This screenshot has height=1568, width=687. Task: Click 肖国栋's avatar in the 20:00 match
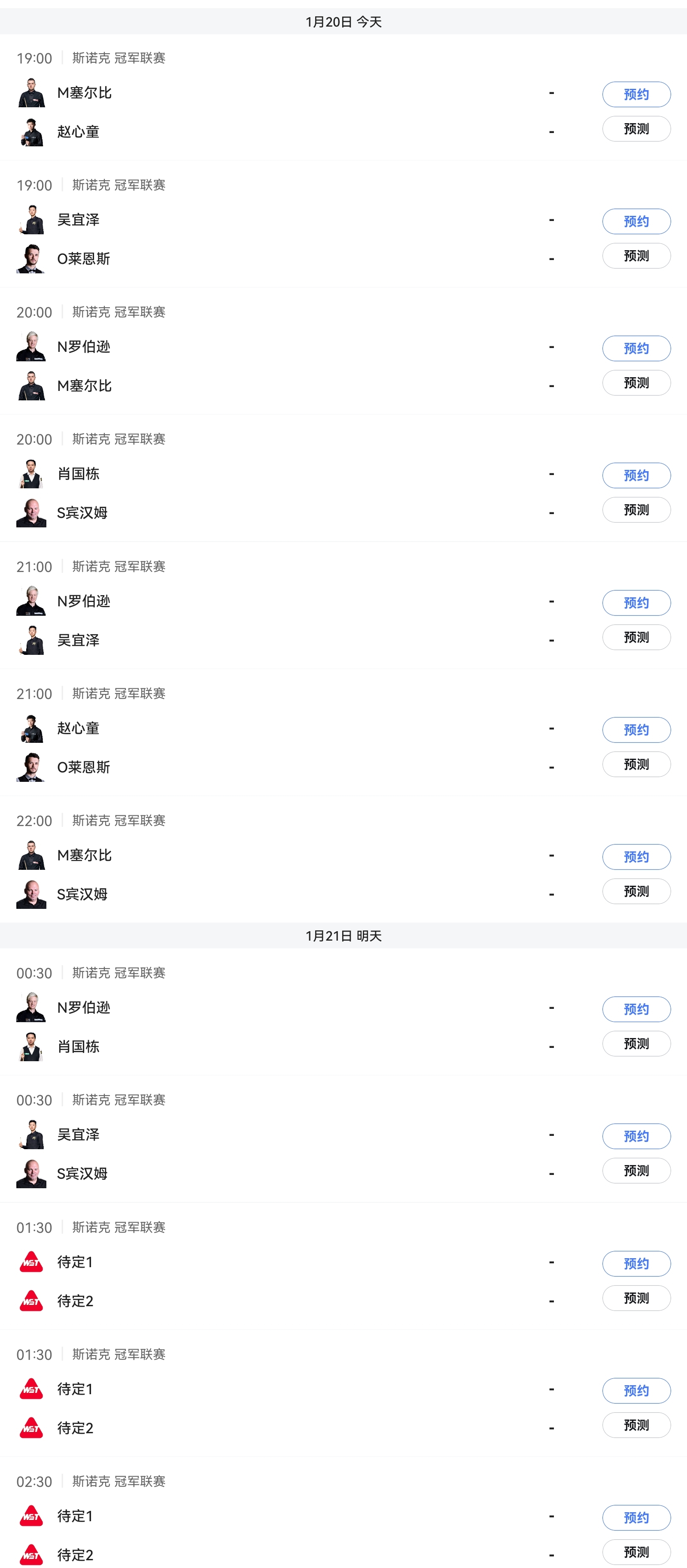point(31,474)
